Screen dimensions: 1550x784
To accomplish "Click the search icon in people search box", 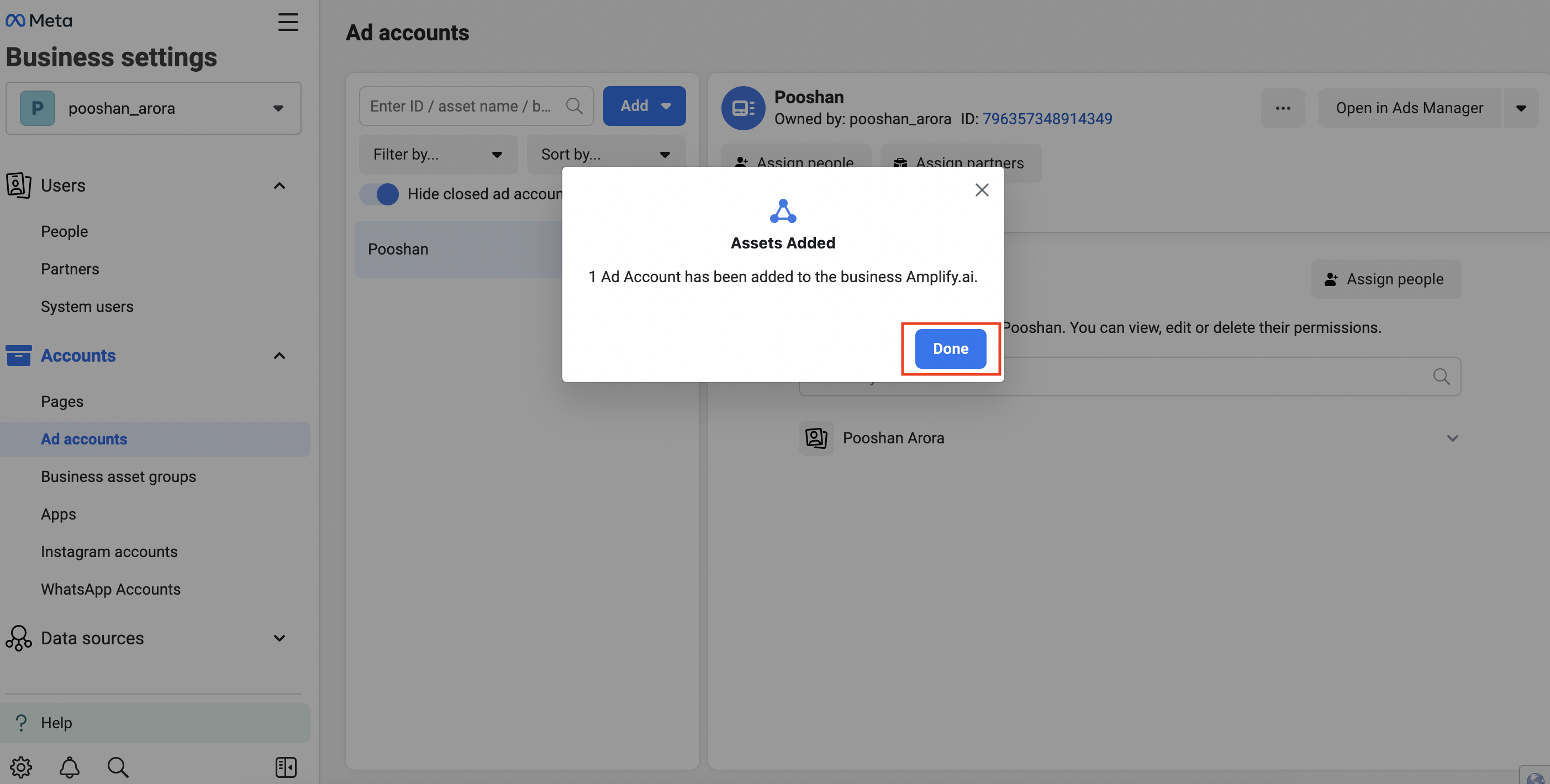I will [x=1441, y=377].
